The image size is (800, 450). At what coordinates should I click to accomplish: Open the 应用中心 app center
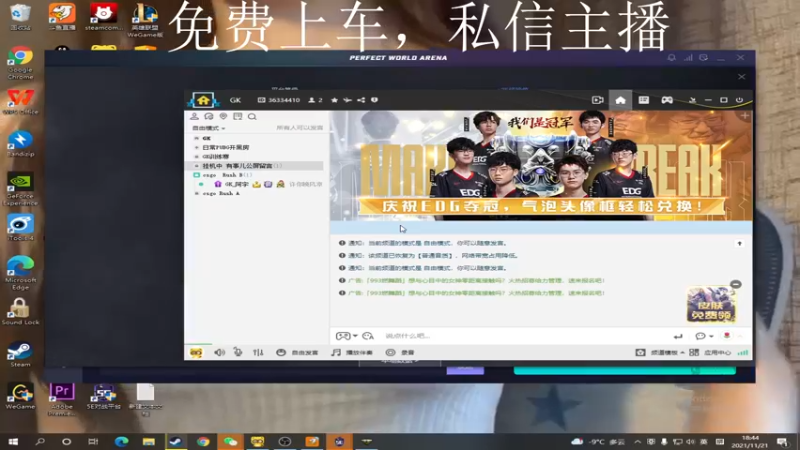coord(710,353)
